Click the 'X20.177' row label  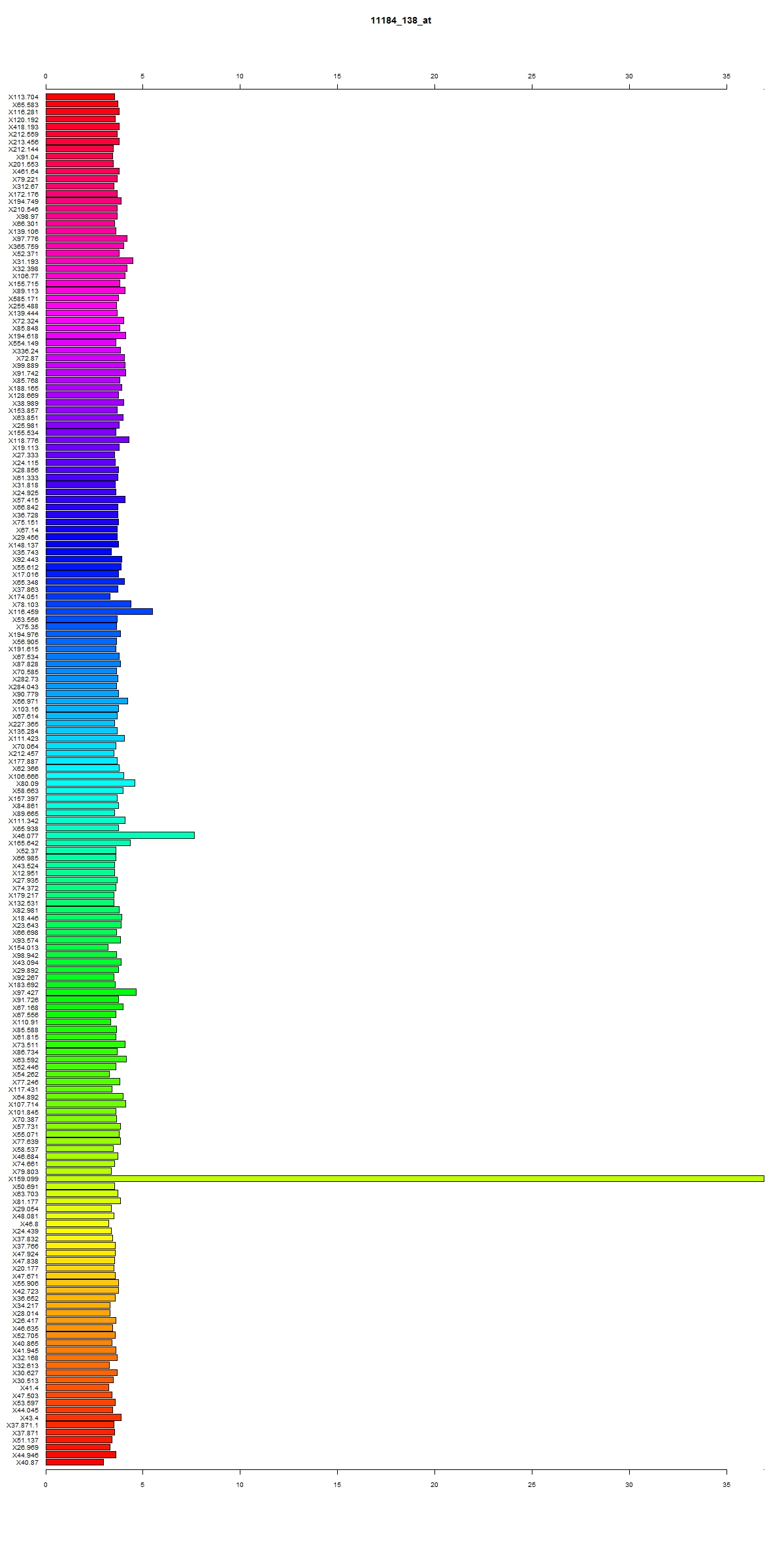tap(25, 1268)
